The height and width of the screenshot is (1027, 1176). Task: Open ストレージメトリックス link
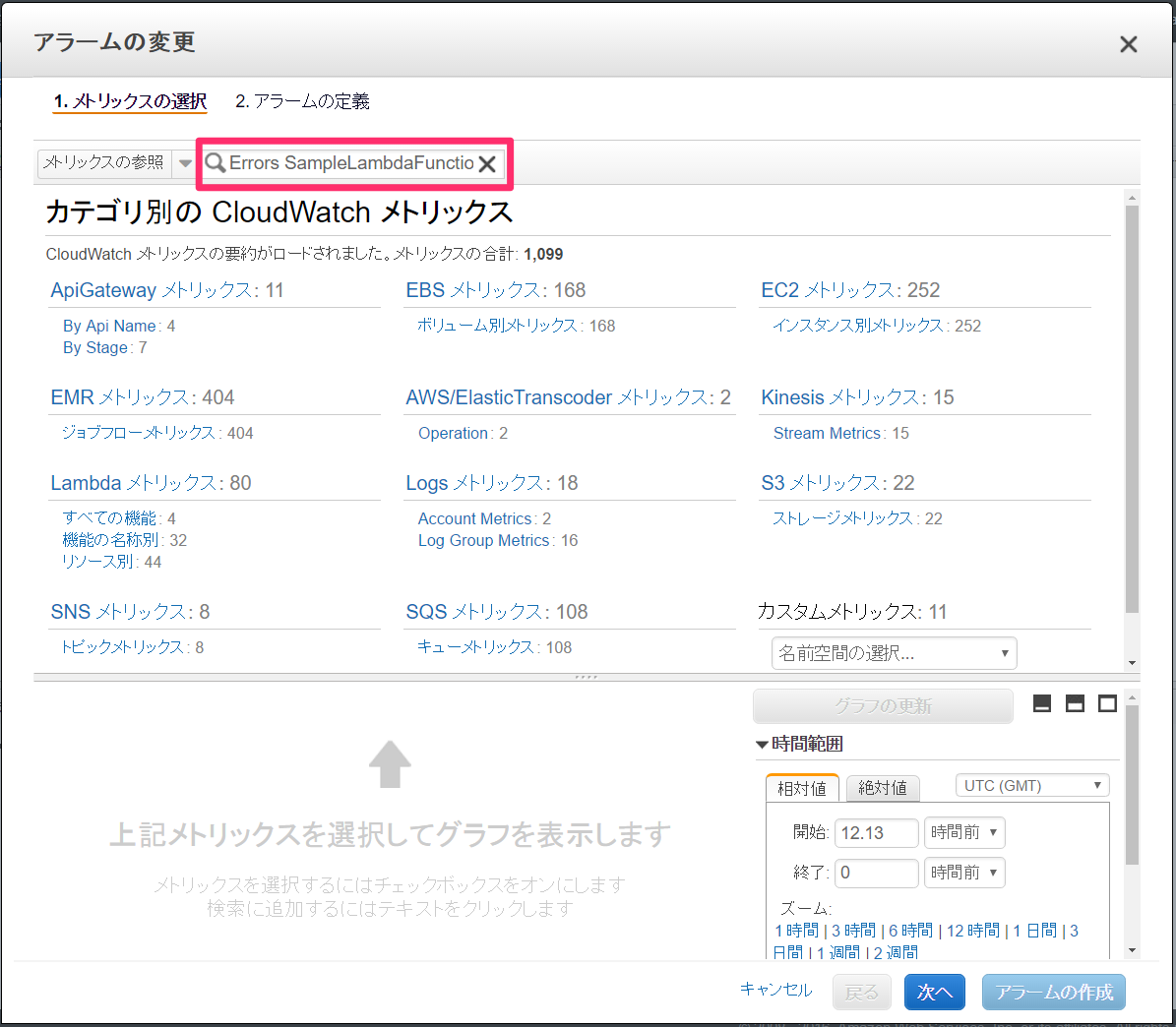click(x=843, y=518)
